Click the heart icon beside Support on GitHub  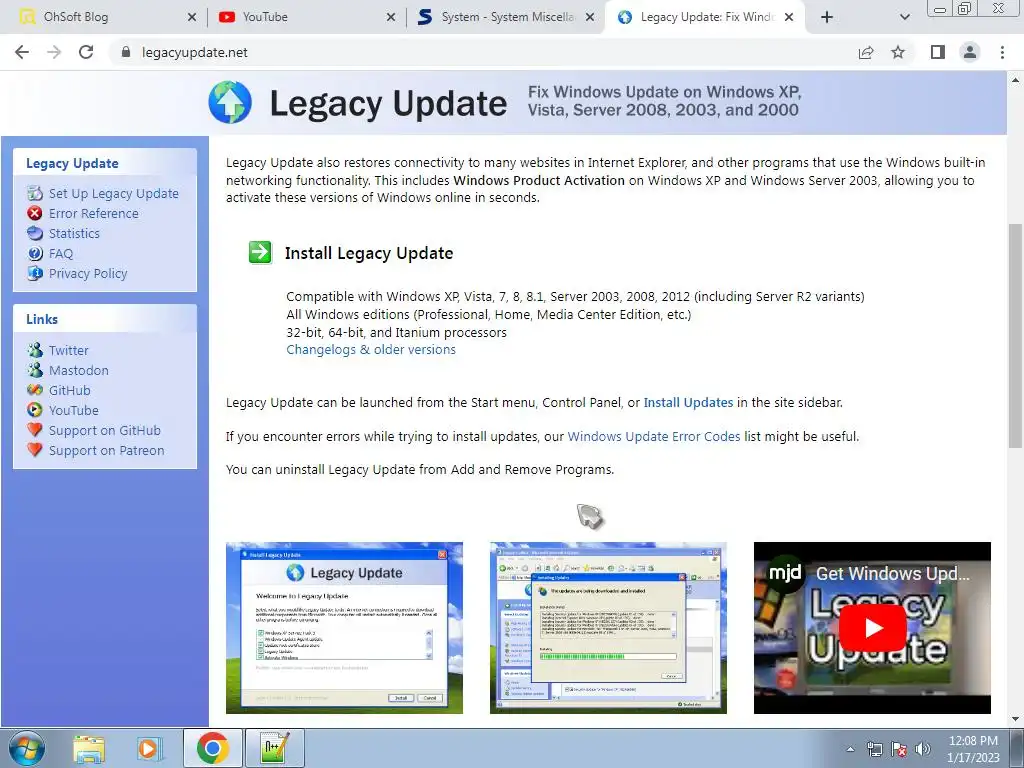[x=35, y=430]
